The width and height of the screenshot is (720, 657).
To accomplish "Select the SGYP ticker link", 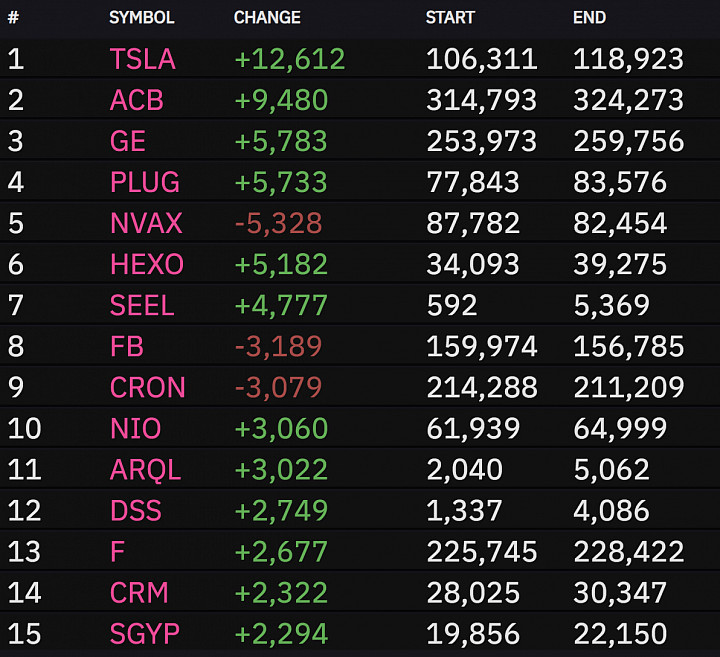I will pos(145,634).
